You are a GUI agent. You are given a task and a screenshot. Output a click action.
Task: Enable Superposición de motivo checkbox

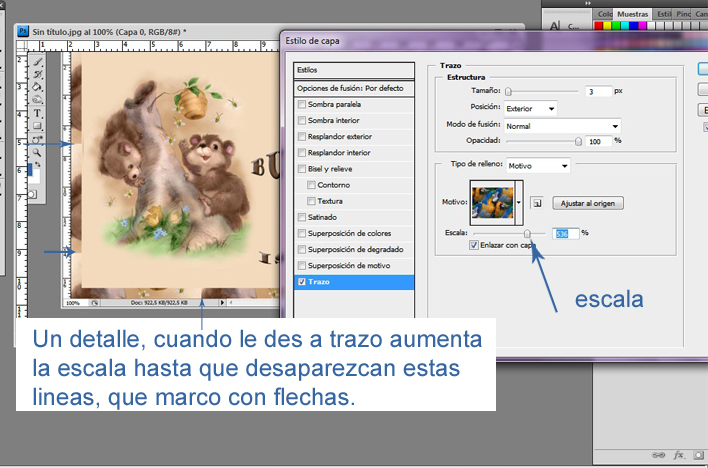(302, 266)
